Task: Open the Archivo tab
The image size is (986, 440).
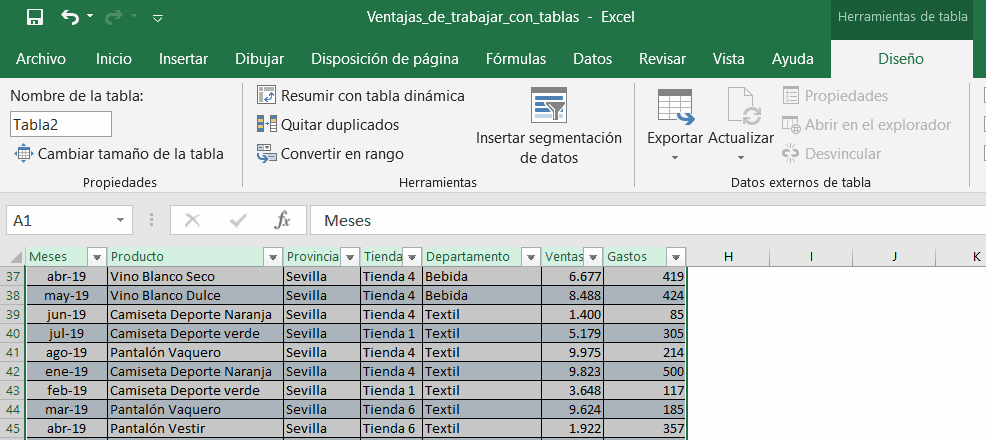Action: (41, 59)
